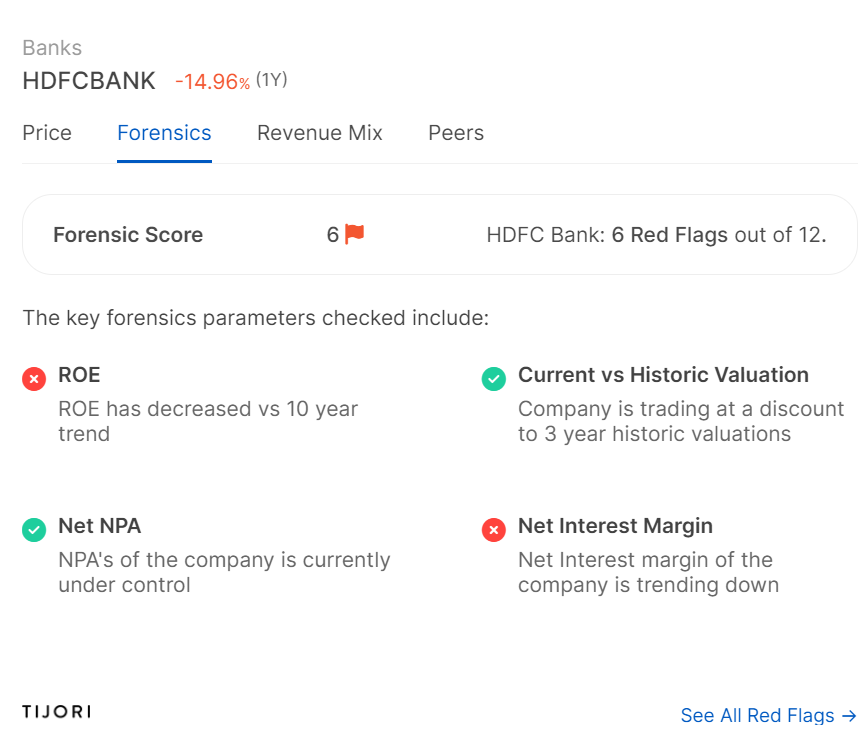
Task: Open the Peers tab
Action: tap(456, 133)
